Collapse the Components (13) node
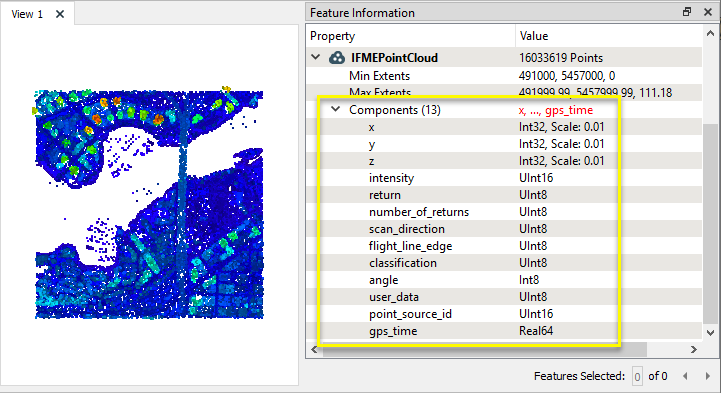Viewport: 721px width, 393px height. [x=336, y=109]
